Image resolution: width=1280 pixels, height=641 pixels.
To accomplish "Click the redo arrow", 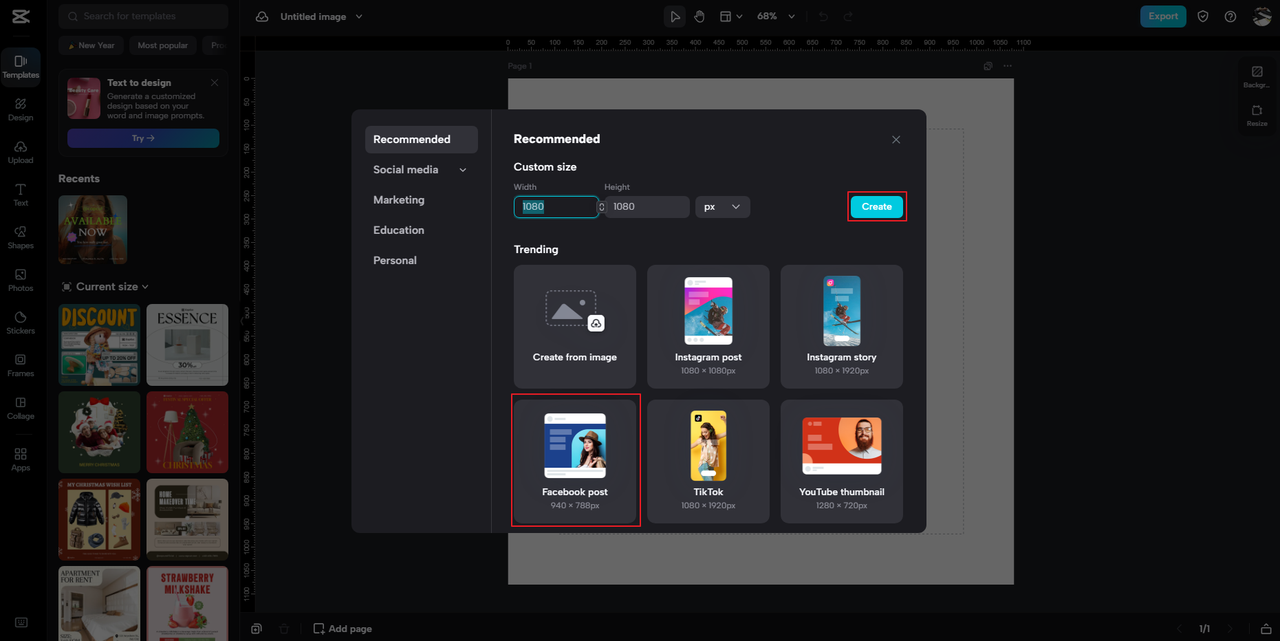I will (848, 17).
